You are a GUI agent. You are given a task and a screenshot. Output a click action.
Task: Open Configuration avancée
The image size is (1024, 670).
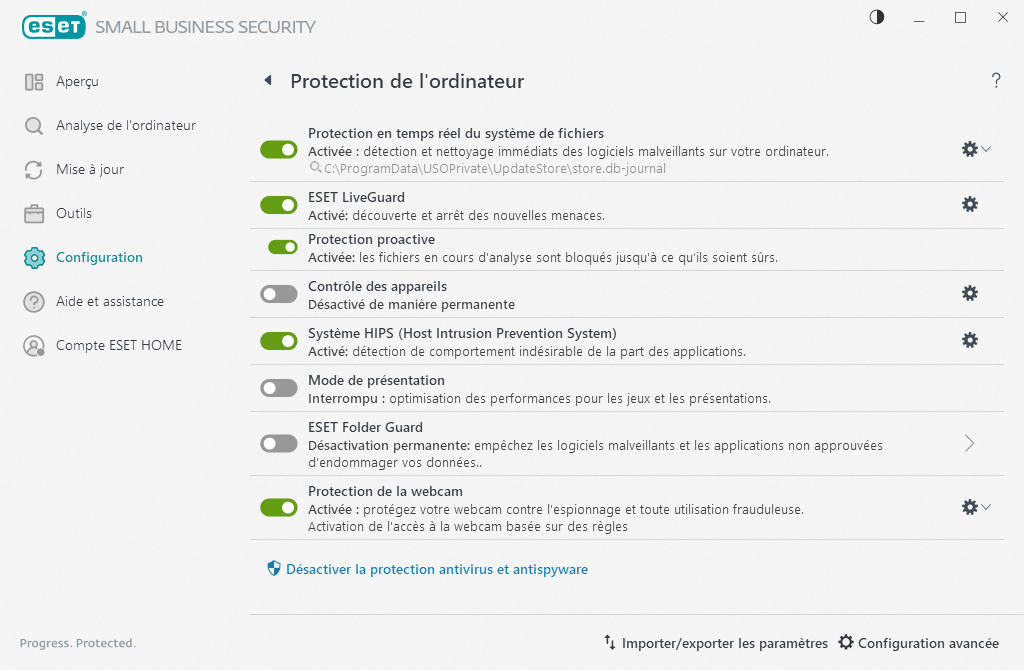tap(919, 643)
